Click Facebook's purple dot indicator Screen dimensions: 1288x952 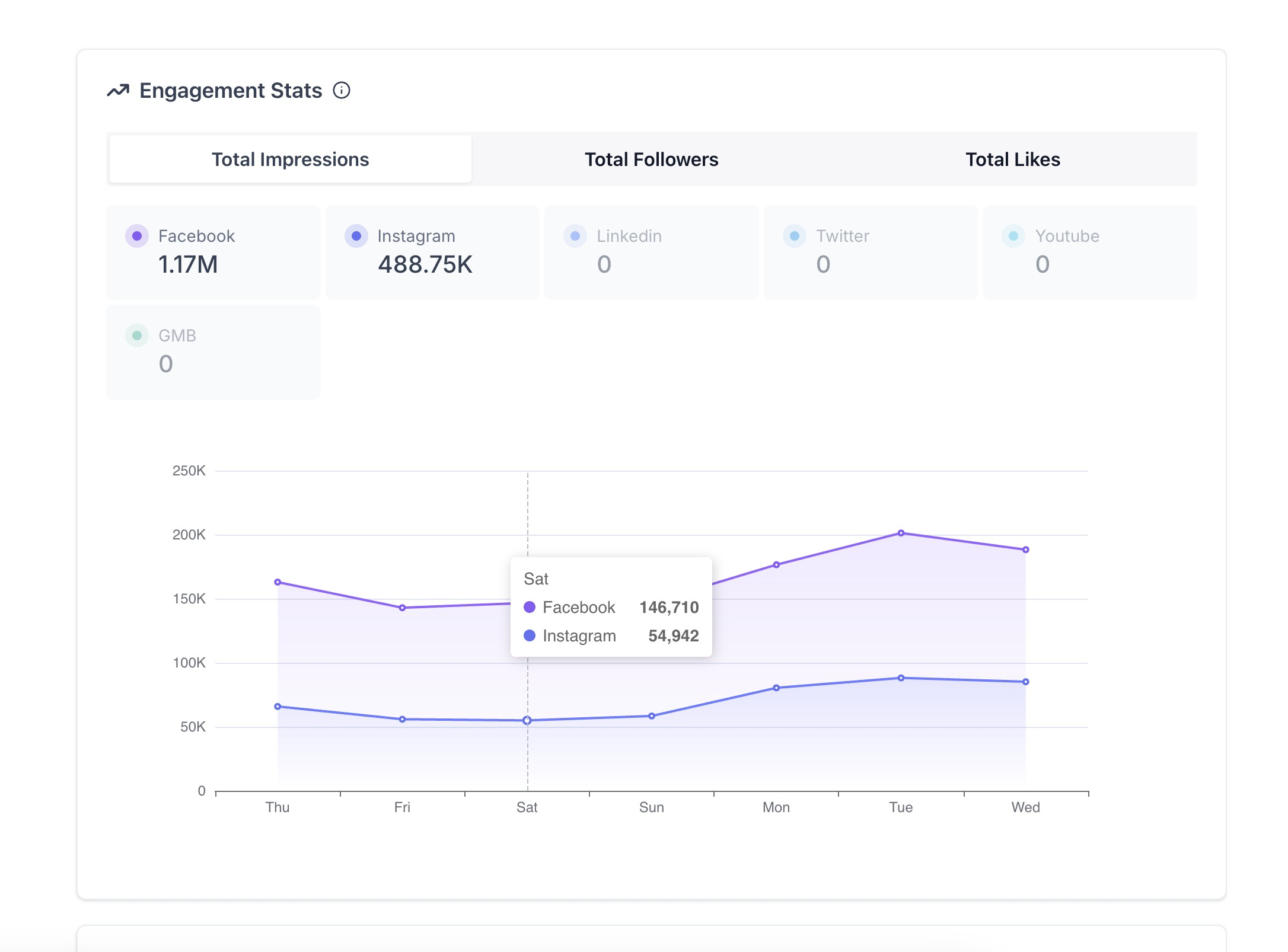point(137,236)
